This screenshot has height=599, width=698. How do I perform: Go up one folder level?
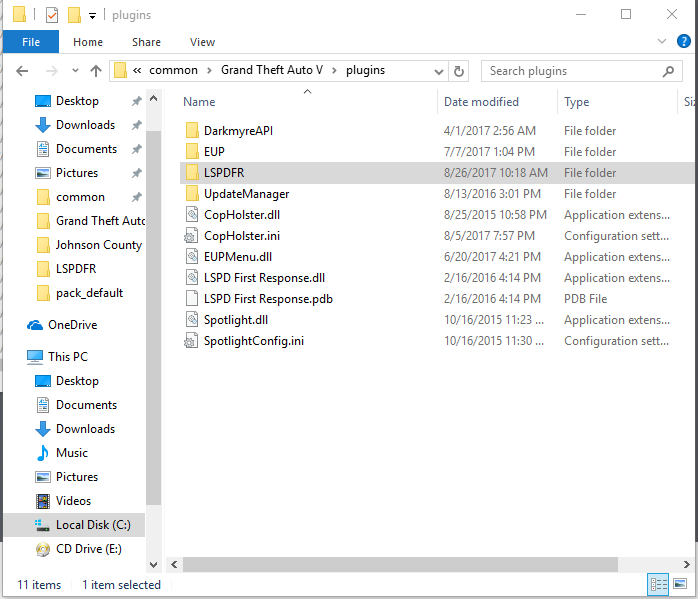96,71
